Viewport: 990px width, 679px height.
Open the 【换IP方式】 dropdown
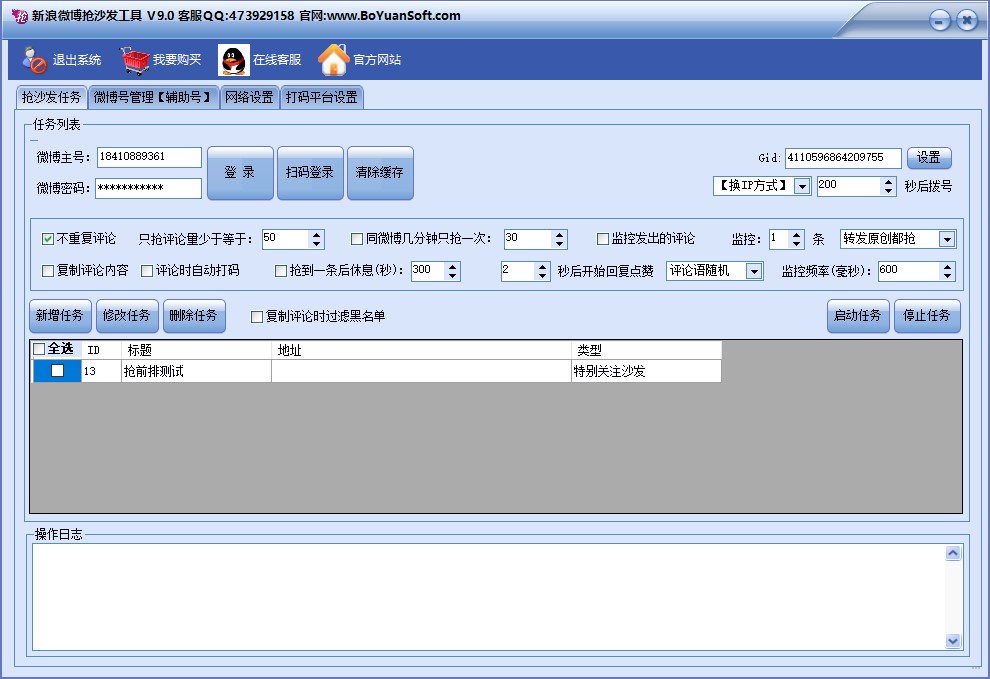[800, 185]
